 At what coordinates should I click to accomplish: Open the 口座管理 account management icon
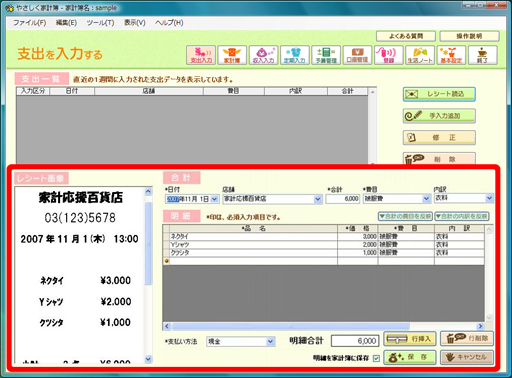(x=357, y=55)
